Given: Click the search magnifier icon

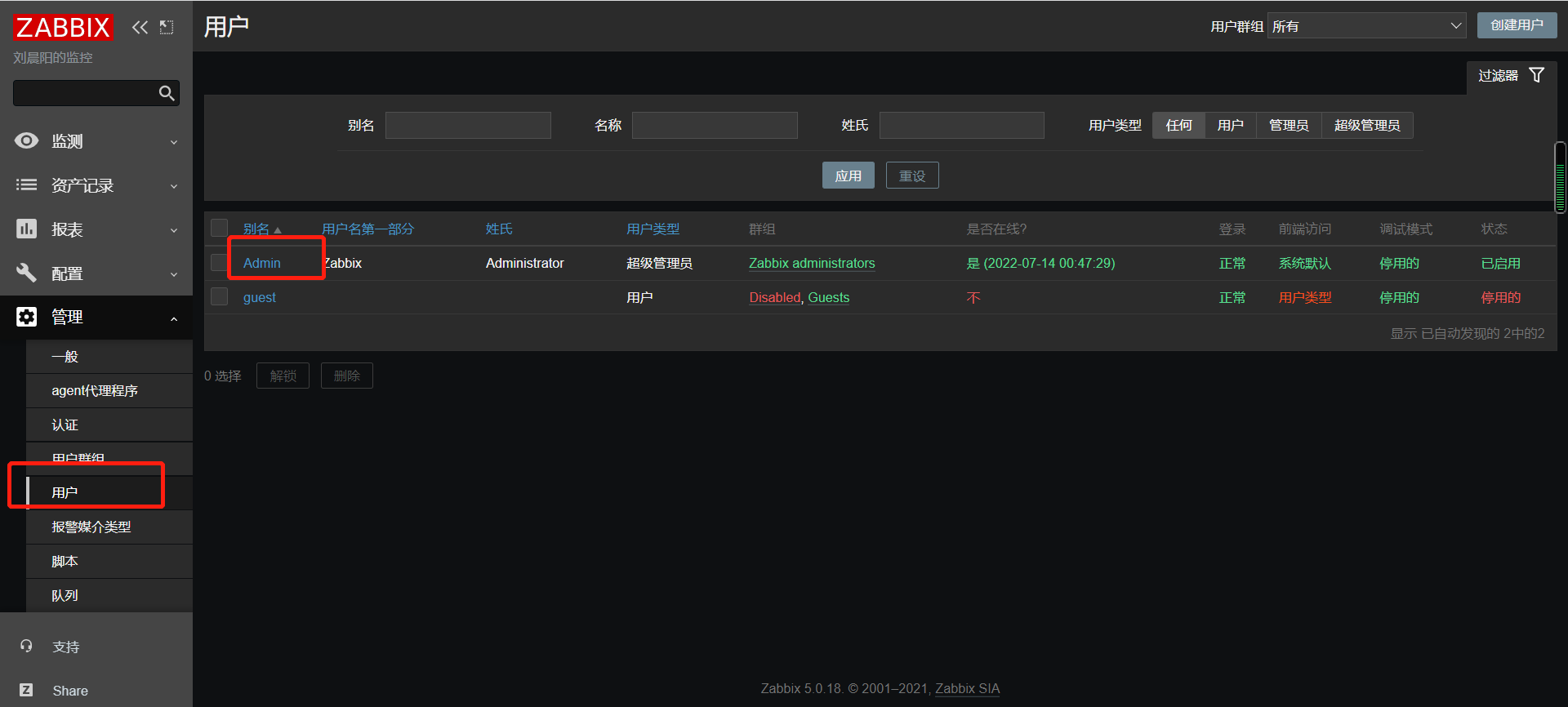Looking at the screenshot, I should (167, 93).
